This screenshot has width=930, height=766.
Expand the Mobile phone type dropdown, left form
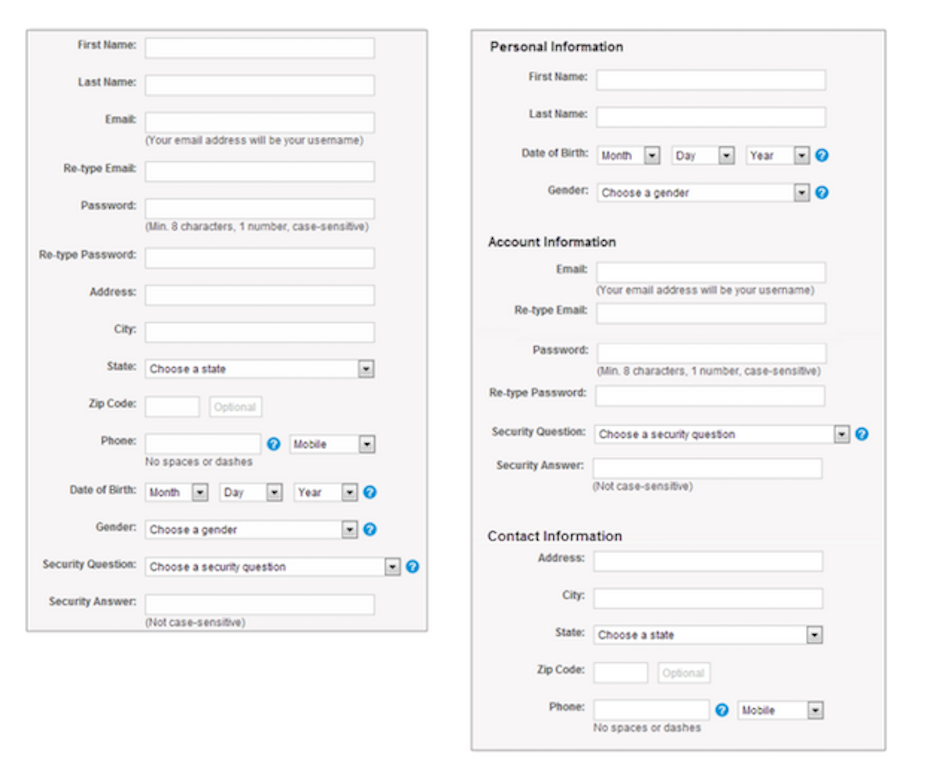click(x=332, y=444)
